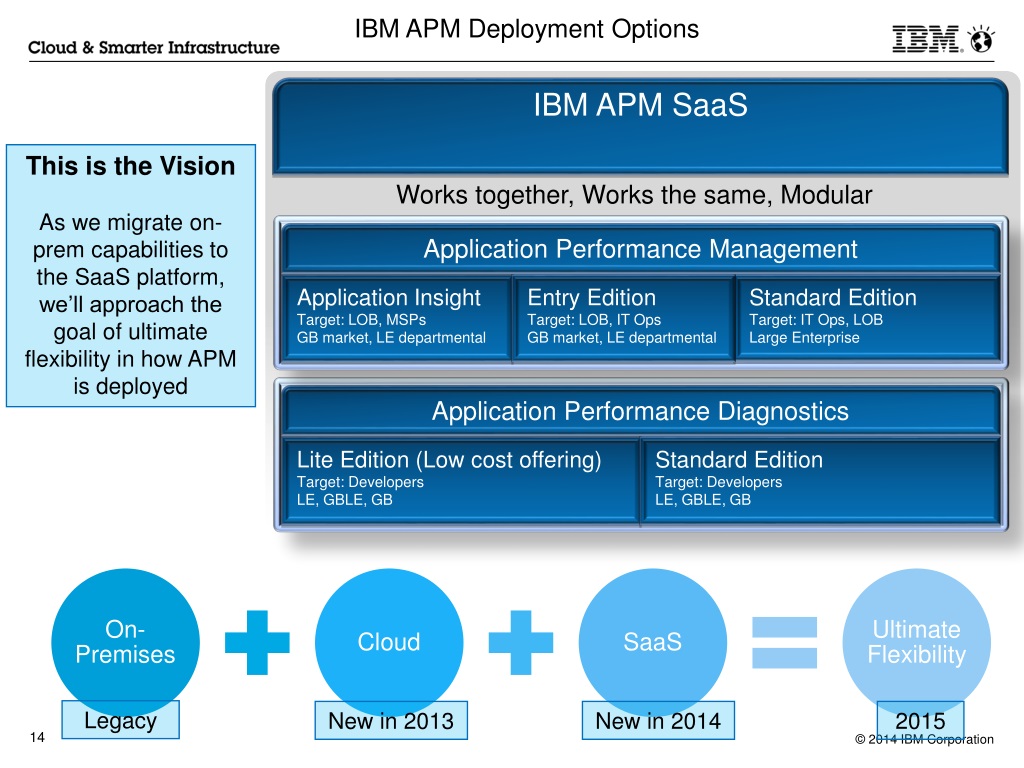Image resolution: width=1024 pixels, height=768 pixels.
Task: Click the New in 2014 label
Action: click(658, 720)
